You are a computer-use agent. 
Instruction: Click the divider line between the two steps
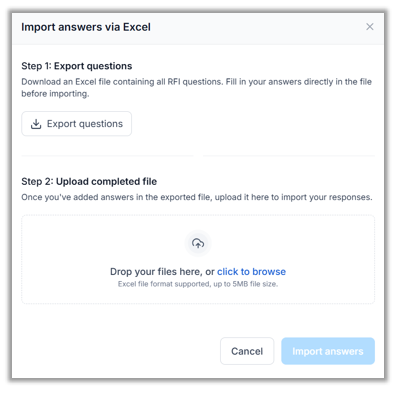point(198,156)
